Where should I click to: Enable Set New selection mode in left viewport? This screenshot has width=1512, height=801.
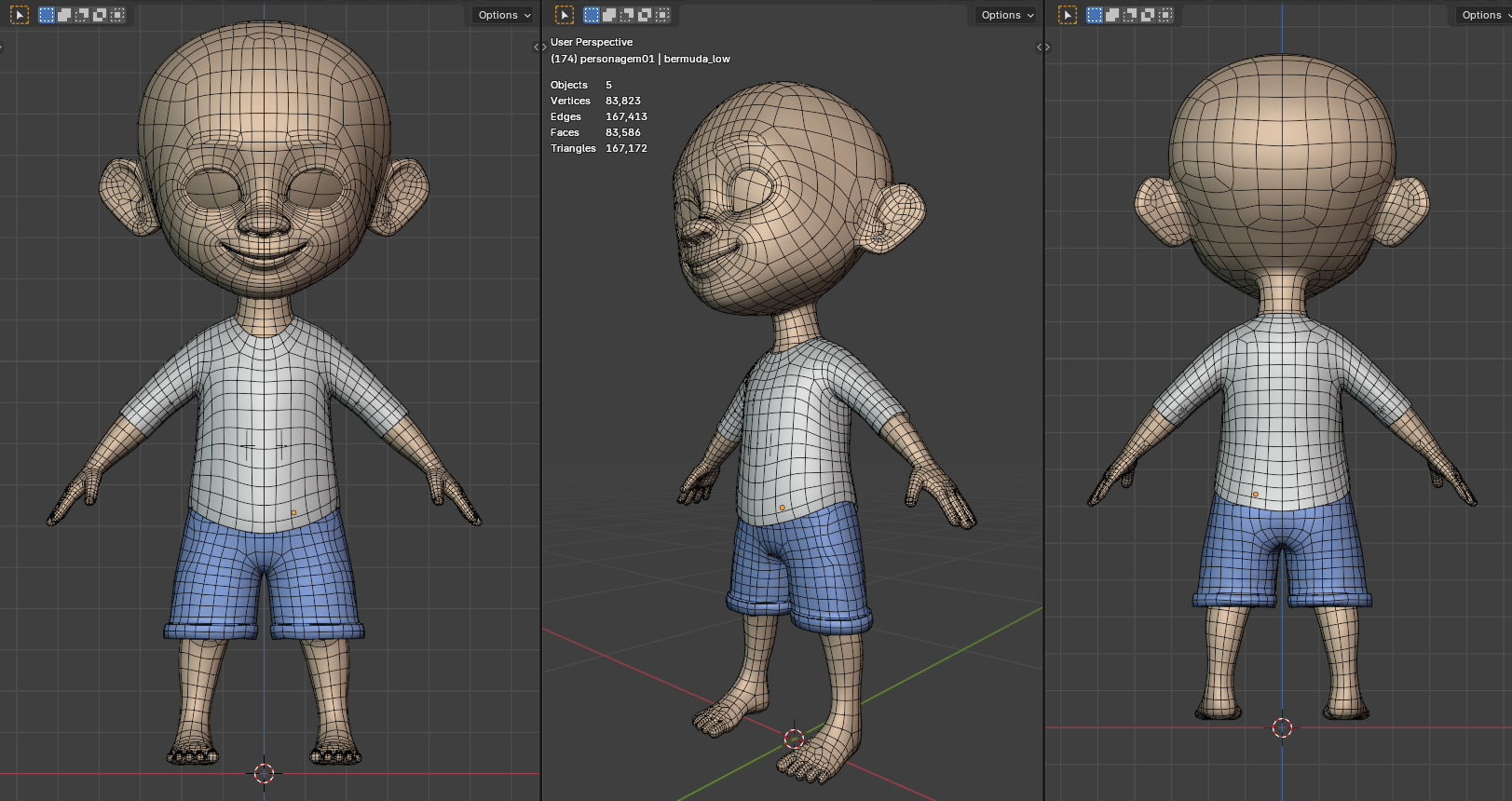pyautogui.click(x=47, y=15)
